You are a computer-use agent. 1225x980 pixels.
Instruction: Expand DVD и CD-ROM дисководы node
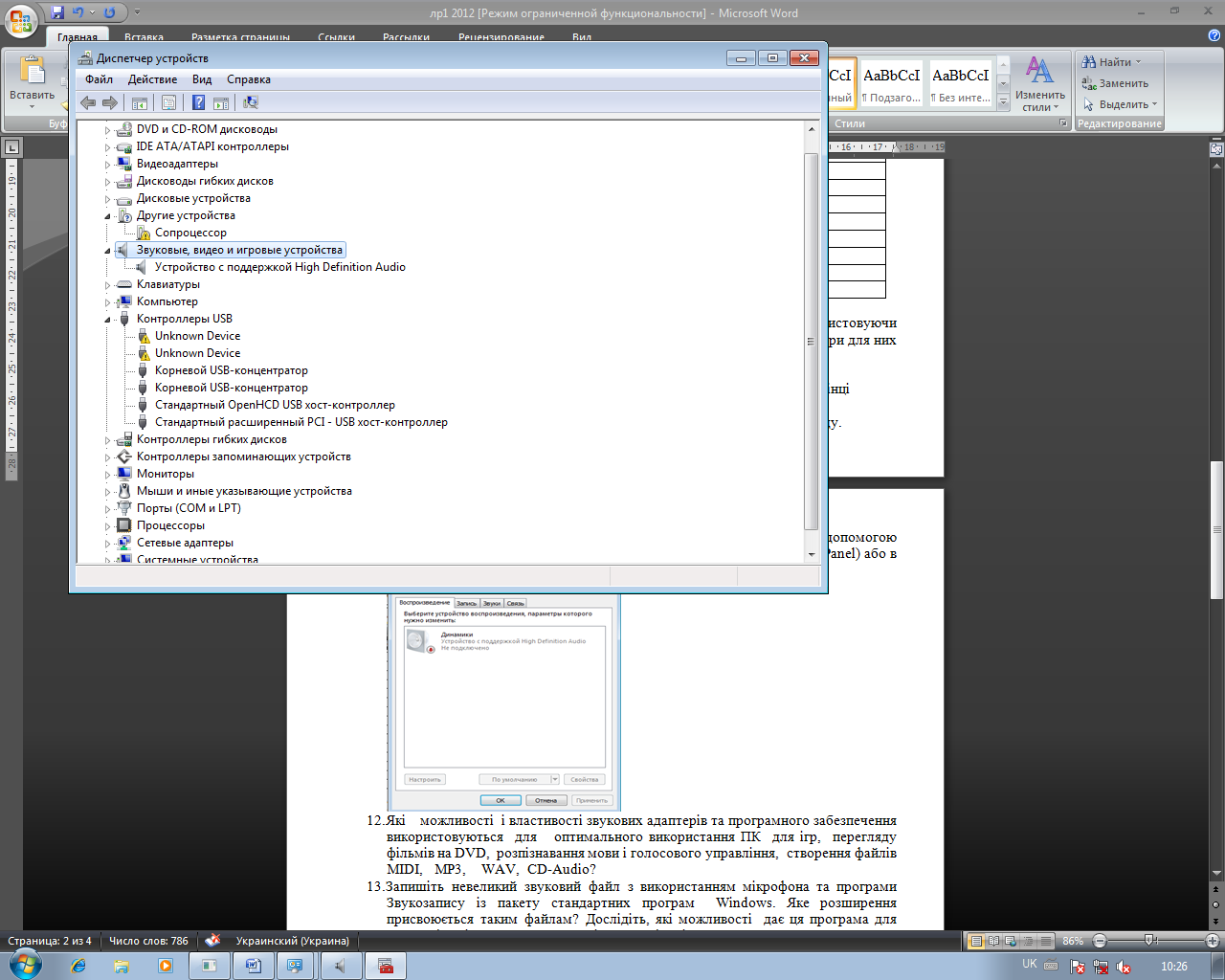[108, 130]
